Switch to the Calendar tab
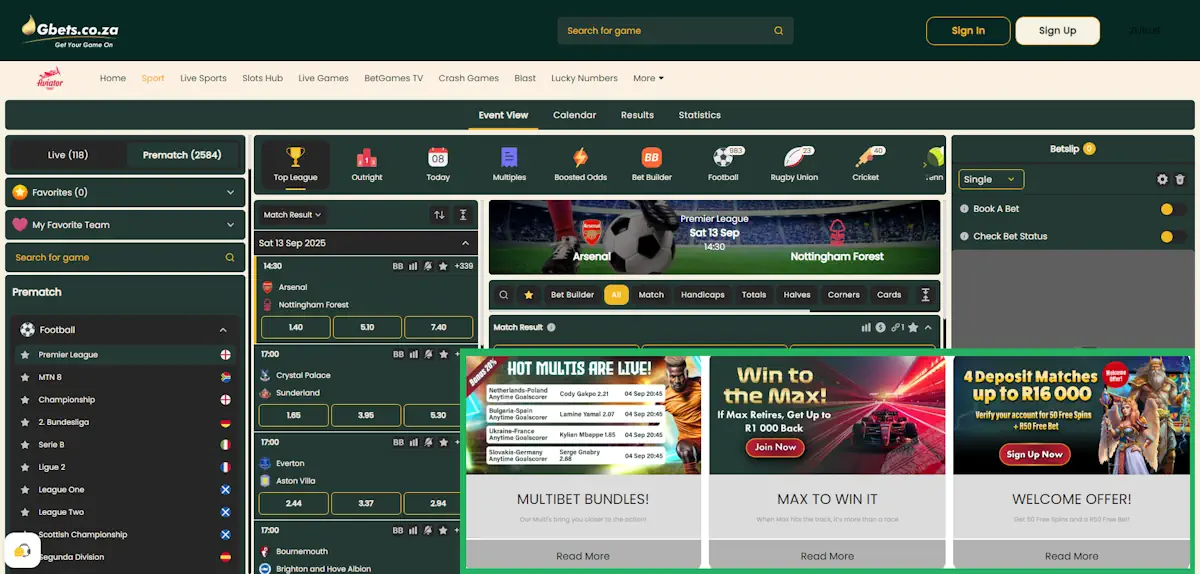The height and width of the screenshot is (574, 1200). [574, 115]
